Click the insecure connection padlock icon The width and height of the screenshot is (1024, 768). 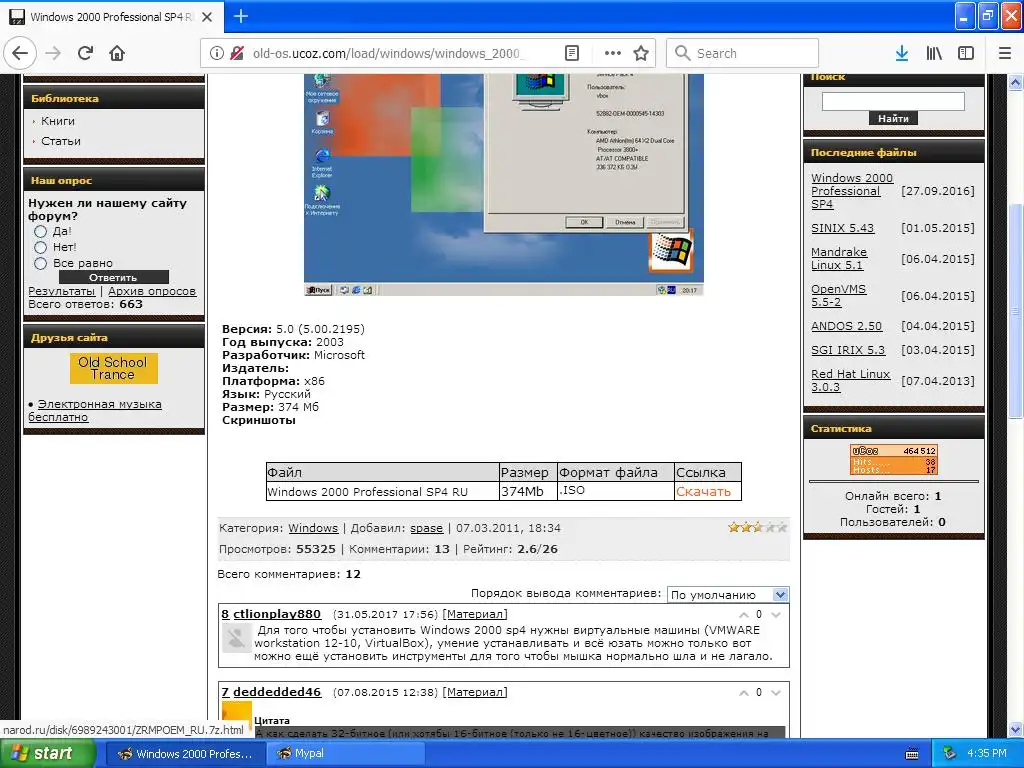click(237, 53)
